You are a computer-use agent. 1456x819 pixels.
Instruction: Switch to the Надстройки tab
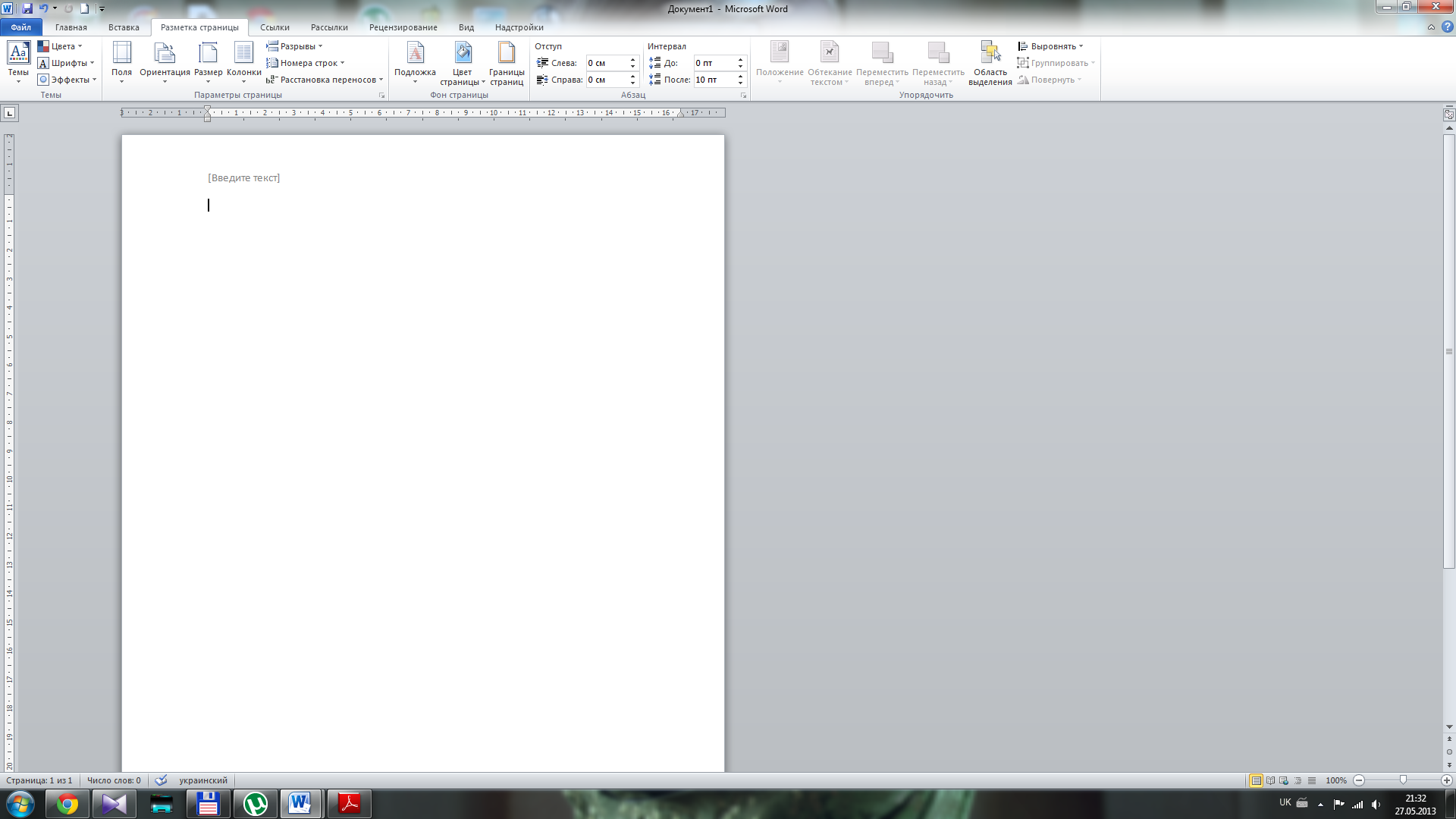click(519, 27)
